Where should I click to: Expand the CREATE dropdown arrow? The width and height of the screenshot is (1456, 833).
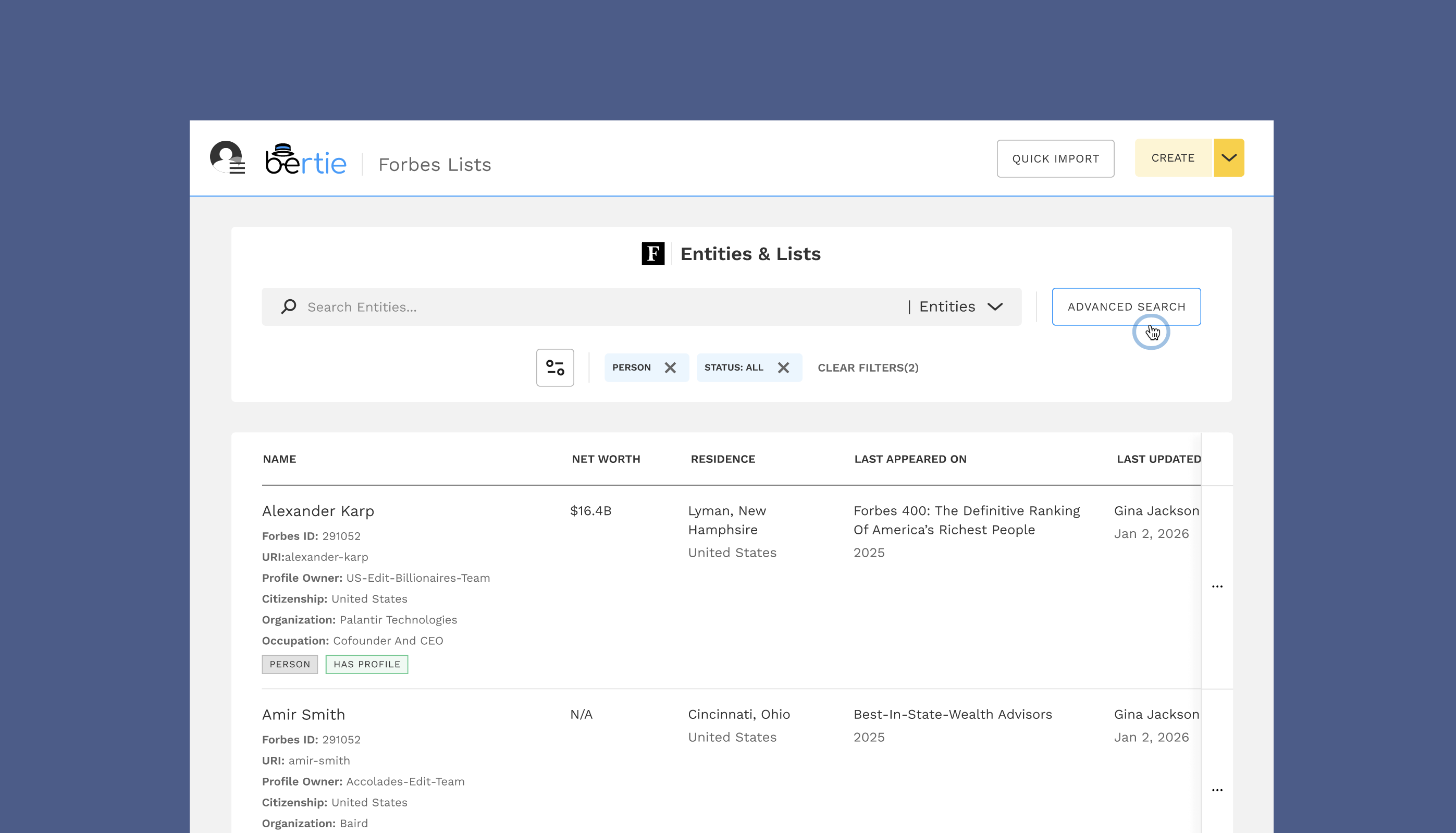[x=1228, y=158]
